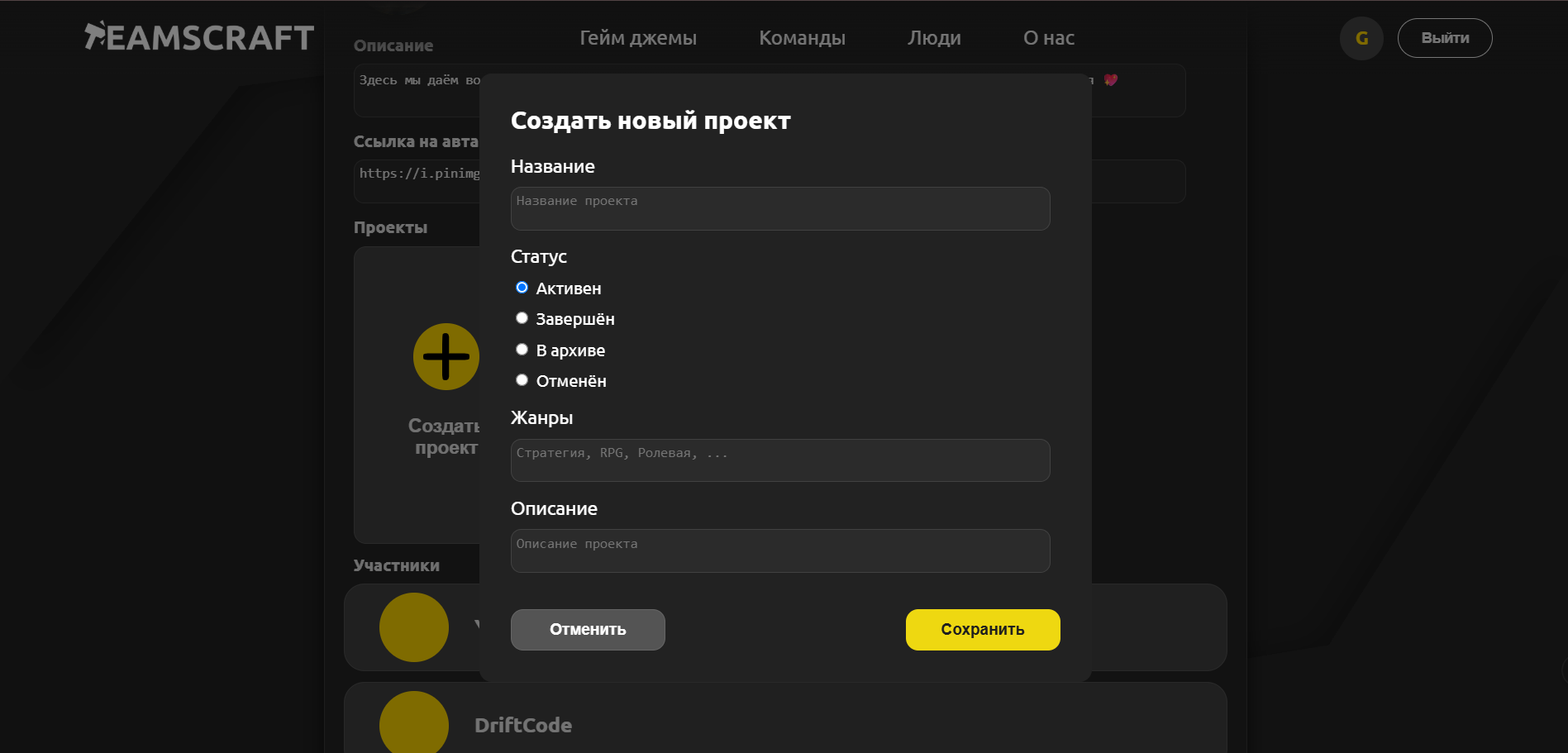Screen dimensions: 1568x753
Task: Go to the Команды page
Action: tap(802, 38)
